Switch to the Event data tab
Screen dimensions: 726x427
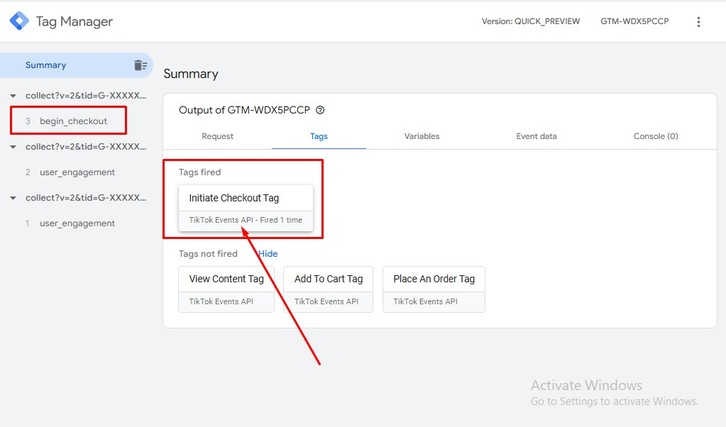point(536,136)
